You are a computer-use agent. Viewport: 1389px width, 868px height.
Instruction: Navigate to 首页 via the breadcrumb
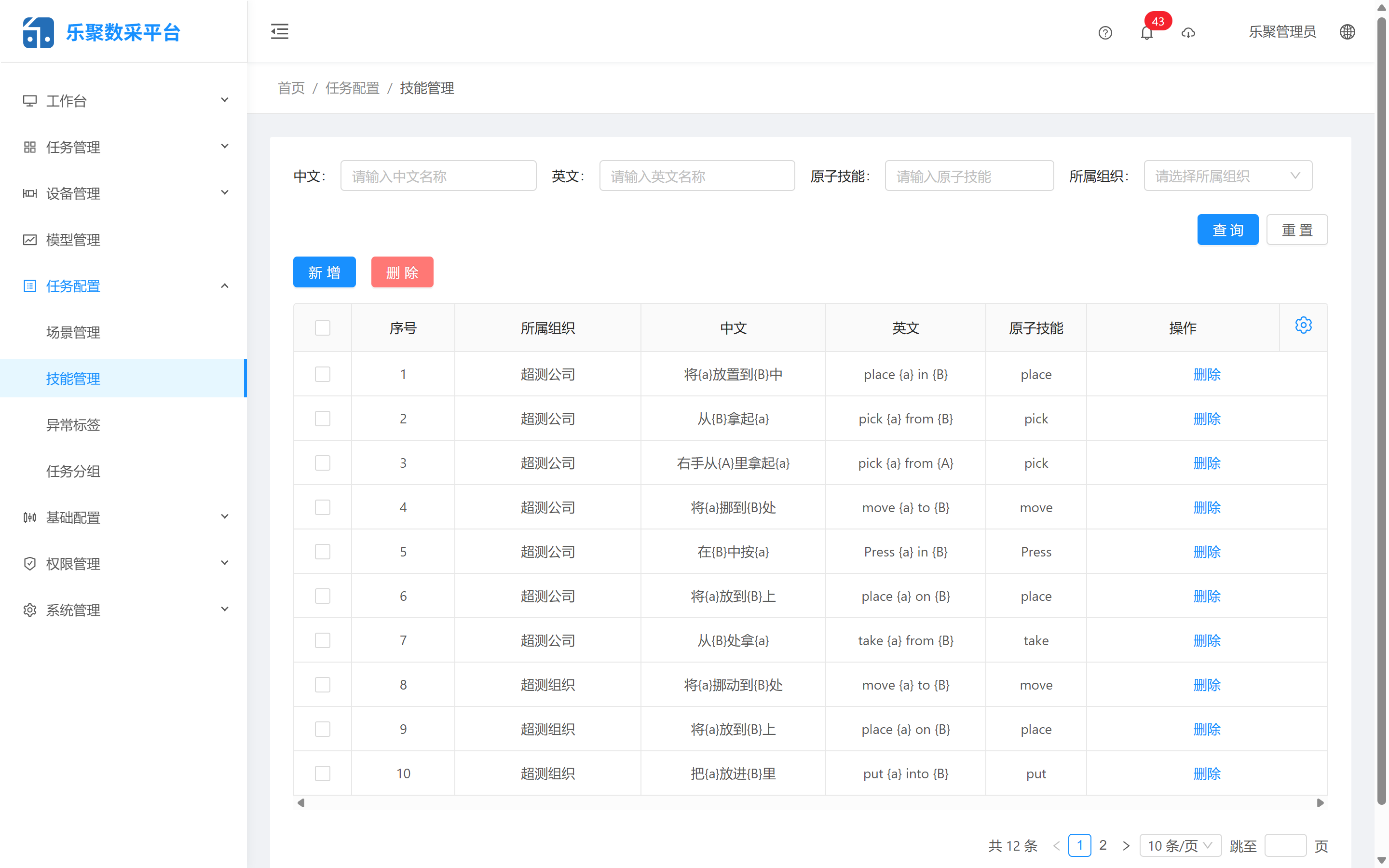(x=290, y=88)
